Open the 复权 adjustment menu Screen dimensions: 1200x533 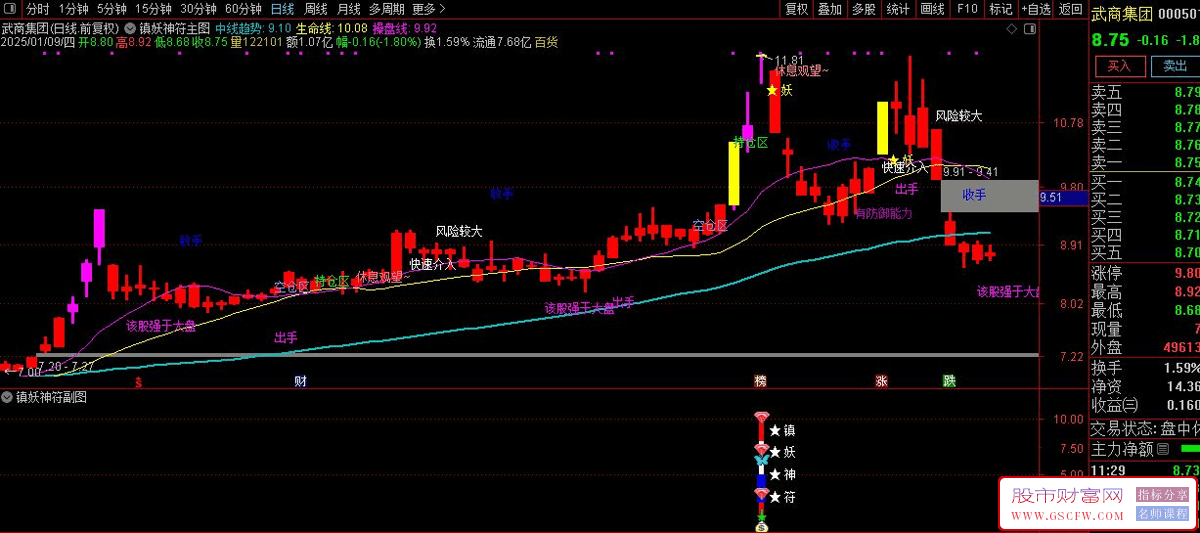[x=796, y=9]
